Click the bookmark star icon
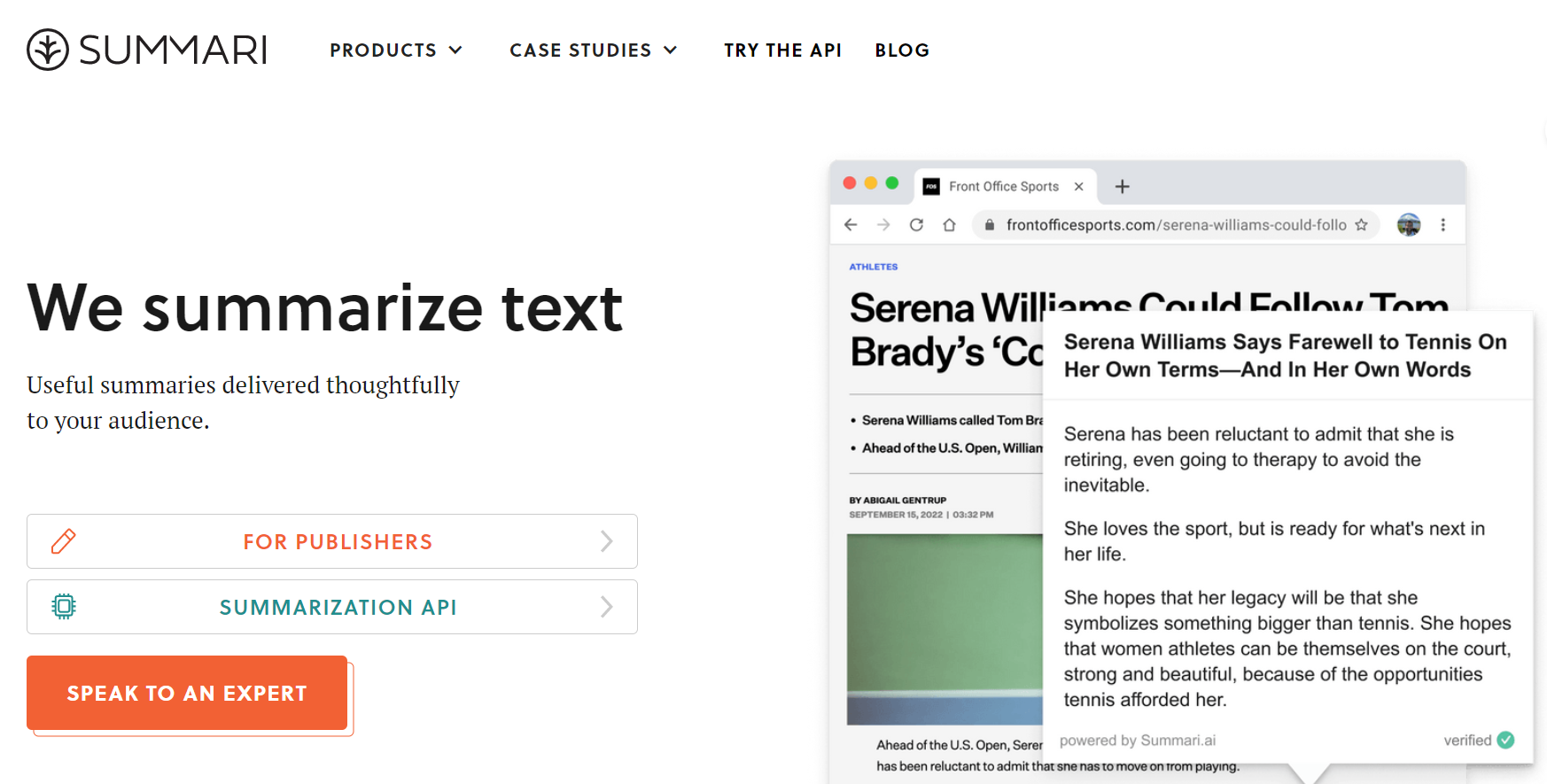The width and height of the screenshot is (1547, 784). click(x=1361, y=225)
